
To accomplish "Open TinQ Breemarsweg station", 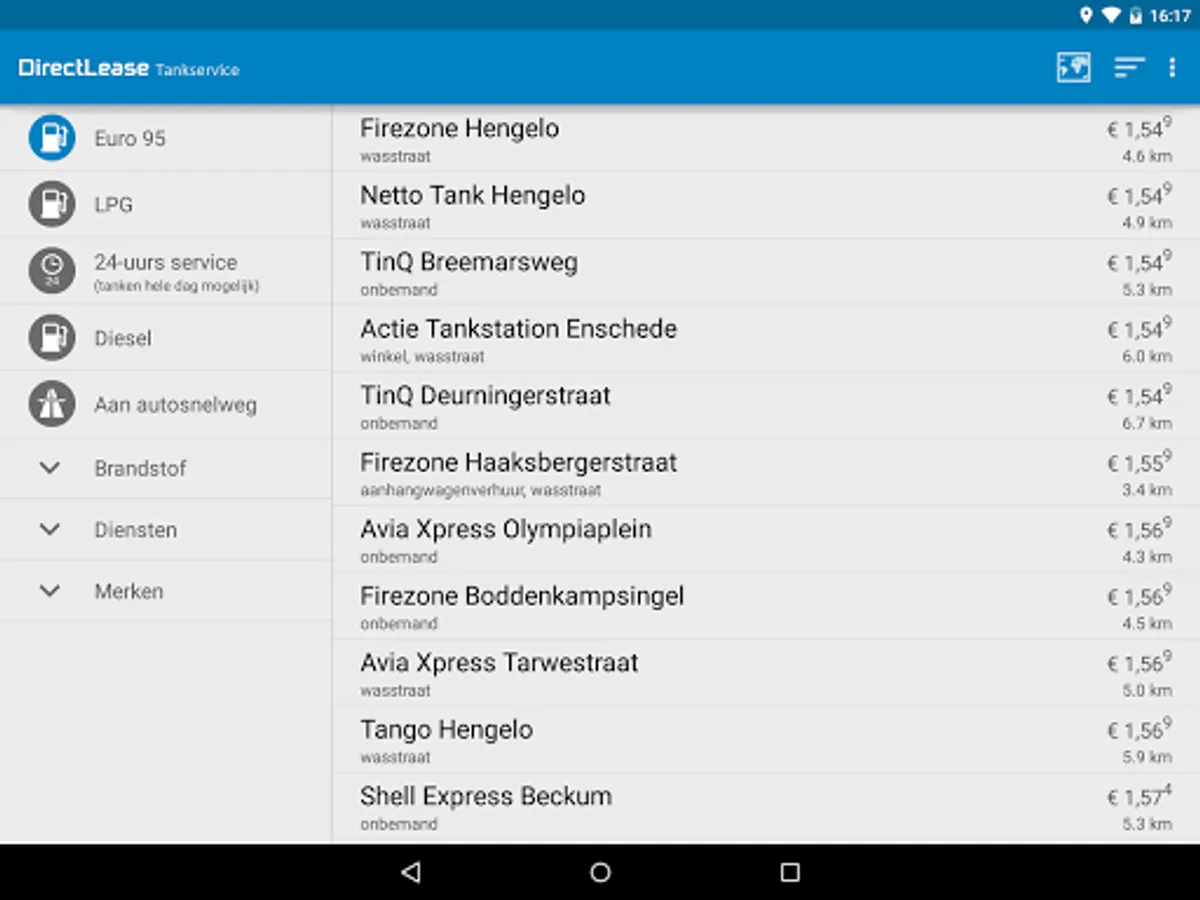I will pos(766,272).
